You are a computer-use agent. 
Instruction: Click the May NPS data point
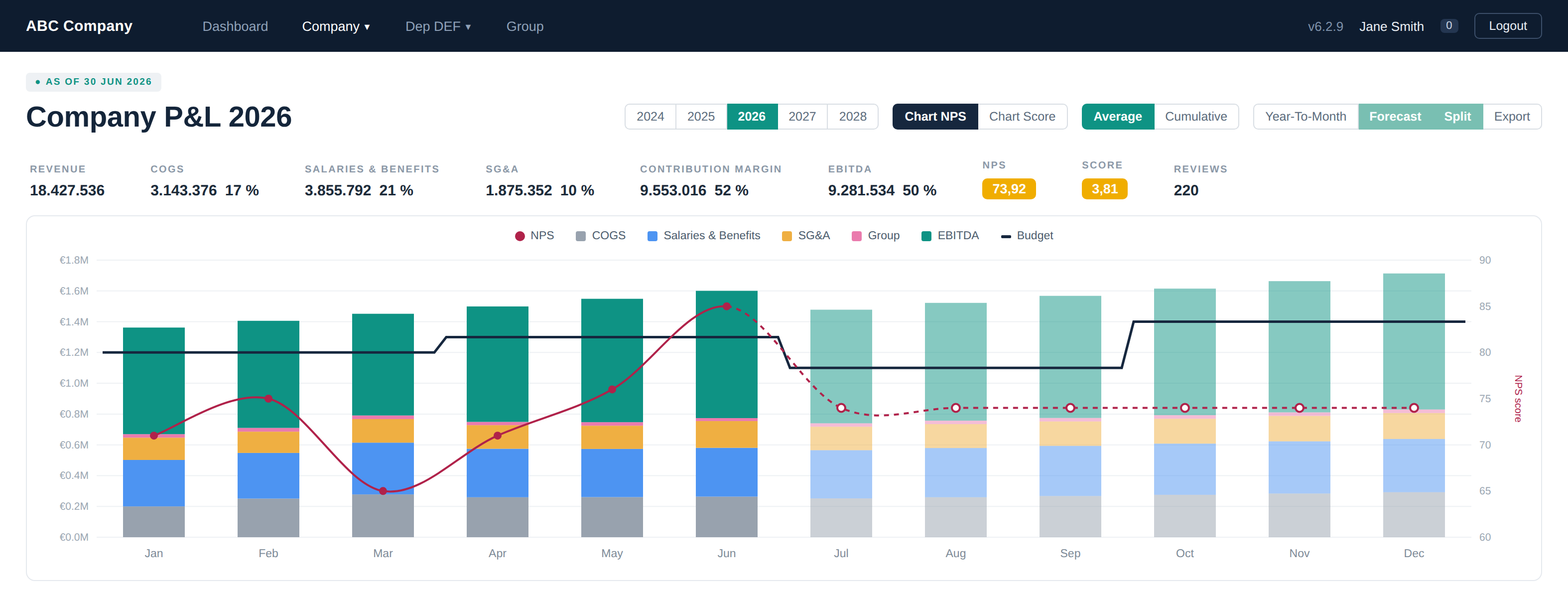612,389
